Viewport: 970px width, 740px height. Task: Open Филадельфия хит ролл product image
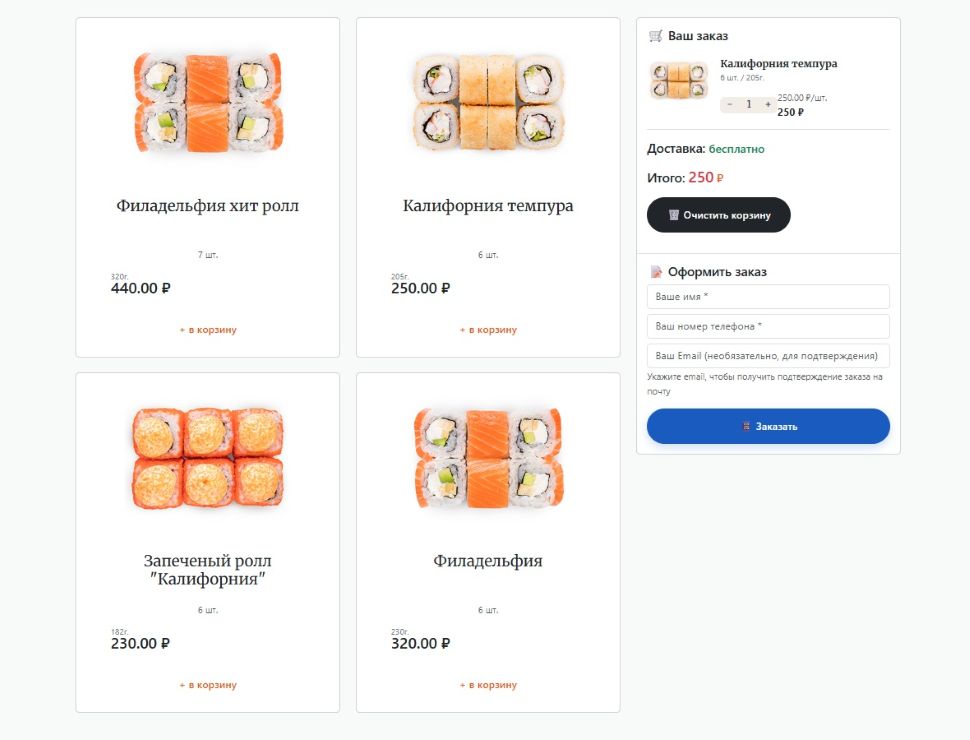[x=208, y=103]
